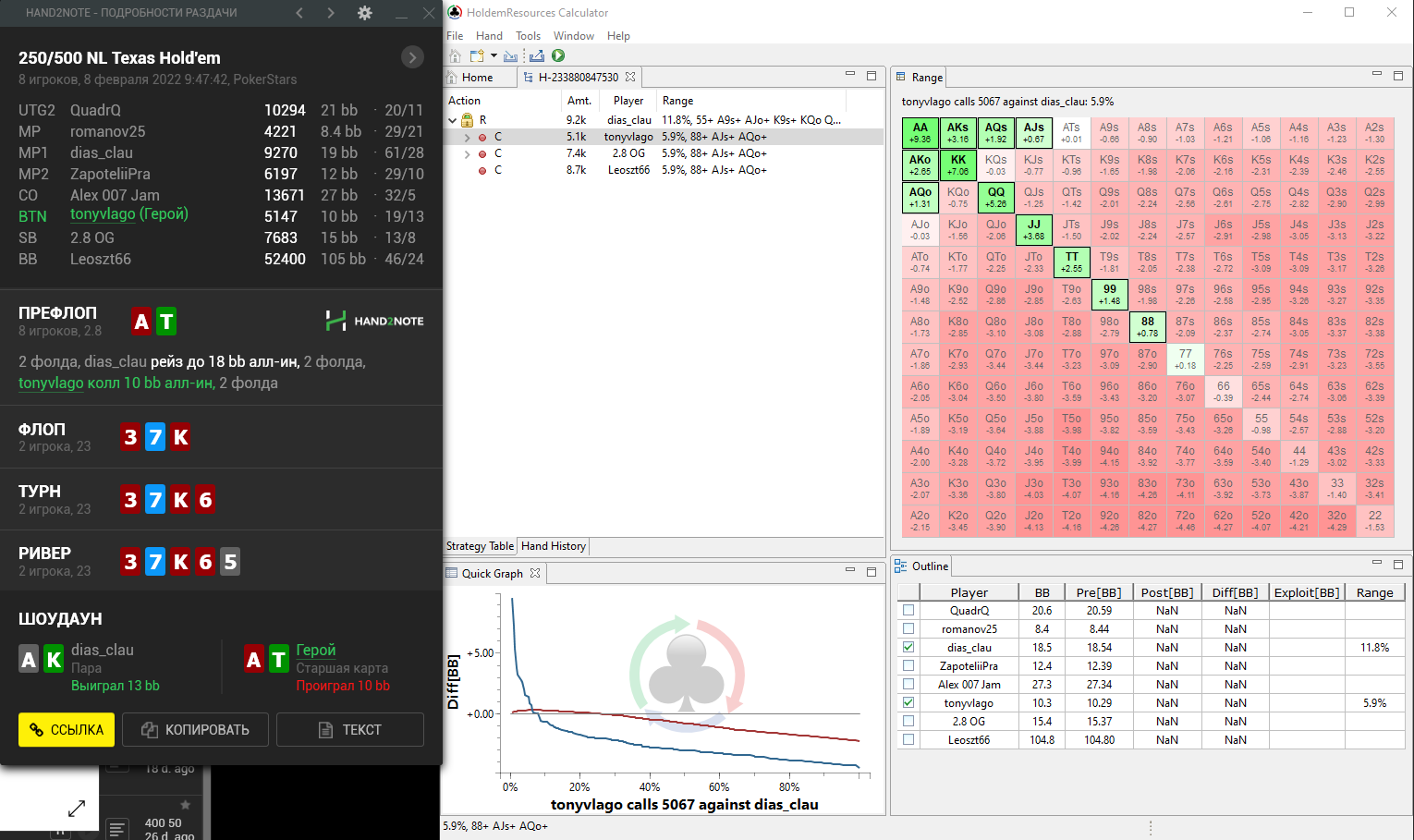Maximize the Quick Graph panel
Screen dimensions: 1414x840
point(872,571)
